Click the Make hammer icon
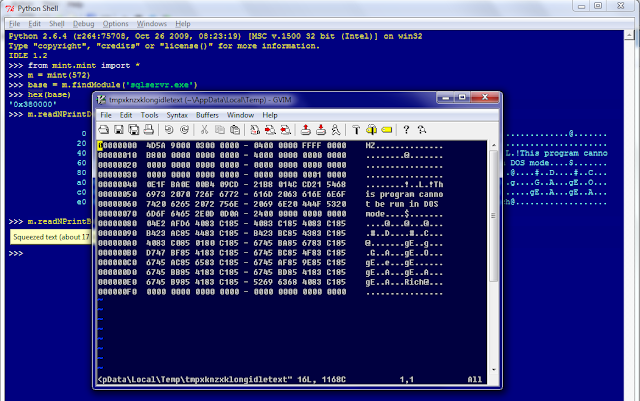 click(356, 130)
